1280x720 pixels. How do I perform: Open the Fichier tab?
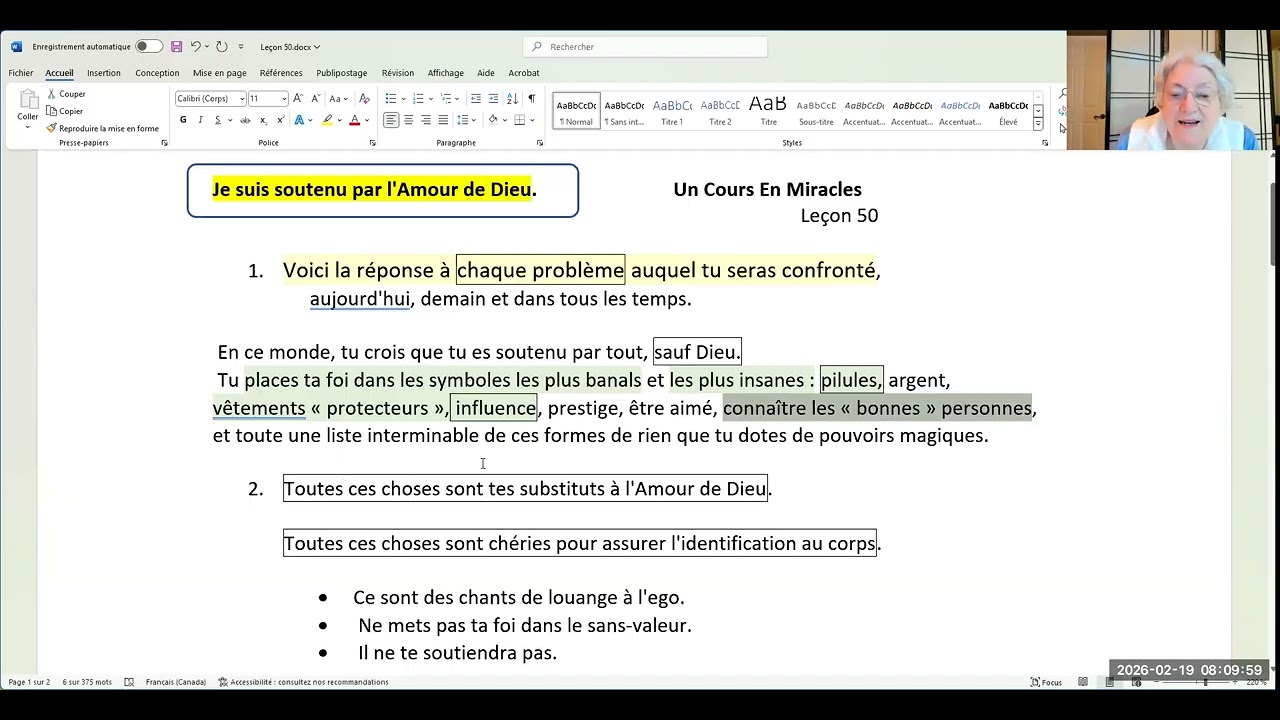coord(20,73)
